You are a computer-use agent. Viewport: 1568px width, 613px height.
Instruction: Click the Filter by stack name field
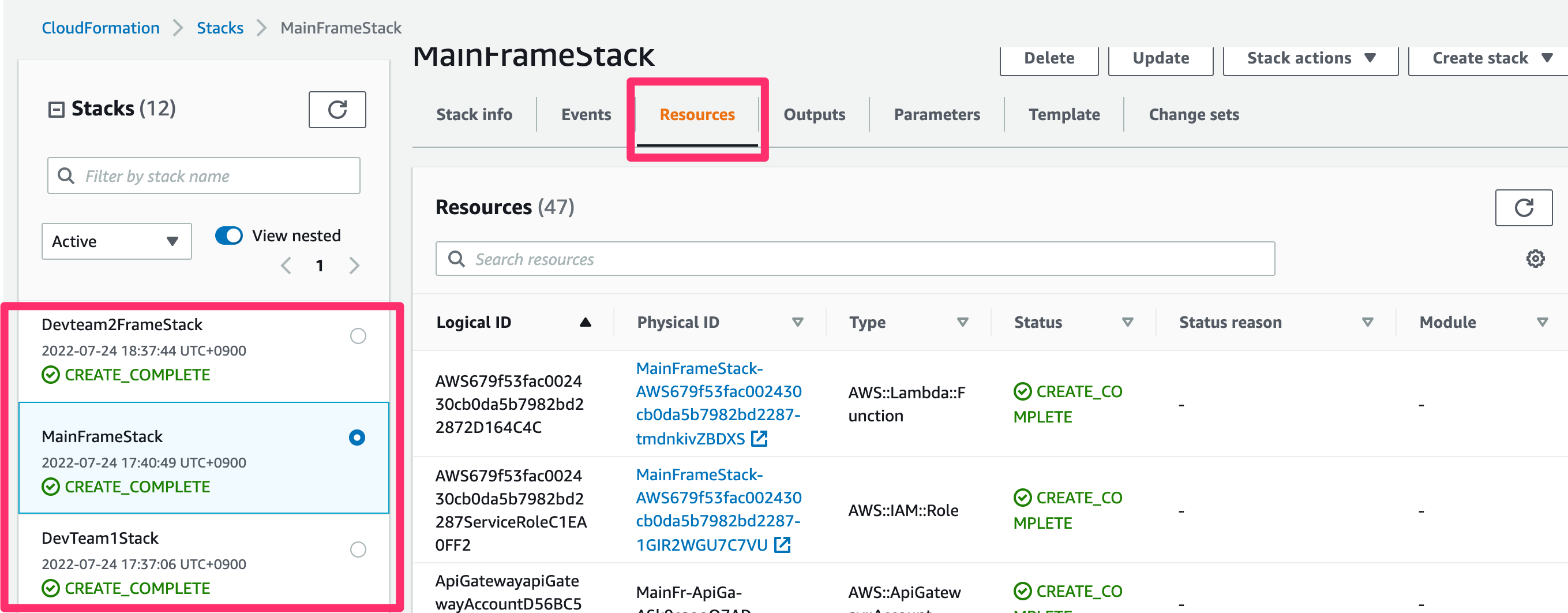[x=204, y=175]
